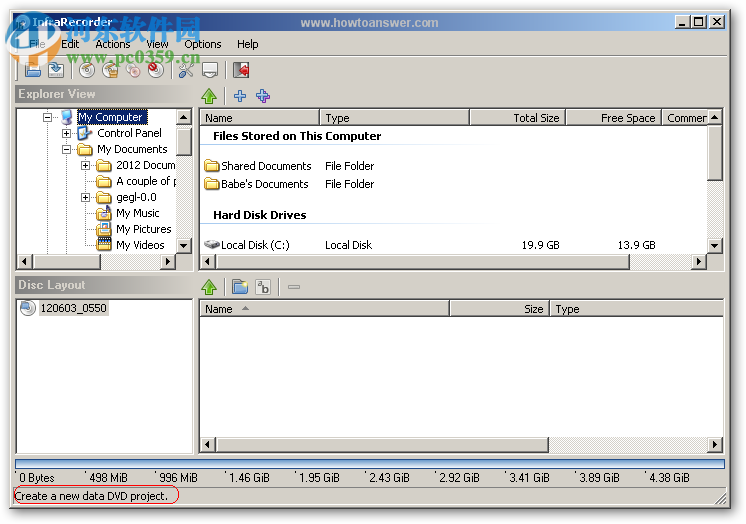Open the Actions menu
Image resolution: width=746 pixels, height=524 pixels.
pyautogui.click(x=112, y=44)
